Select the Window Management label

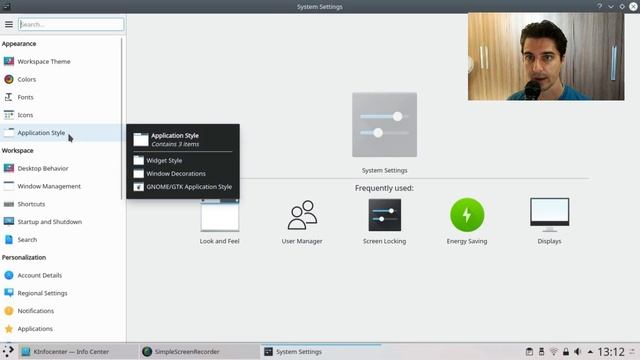49,186
